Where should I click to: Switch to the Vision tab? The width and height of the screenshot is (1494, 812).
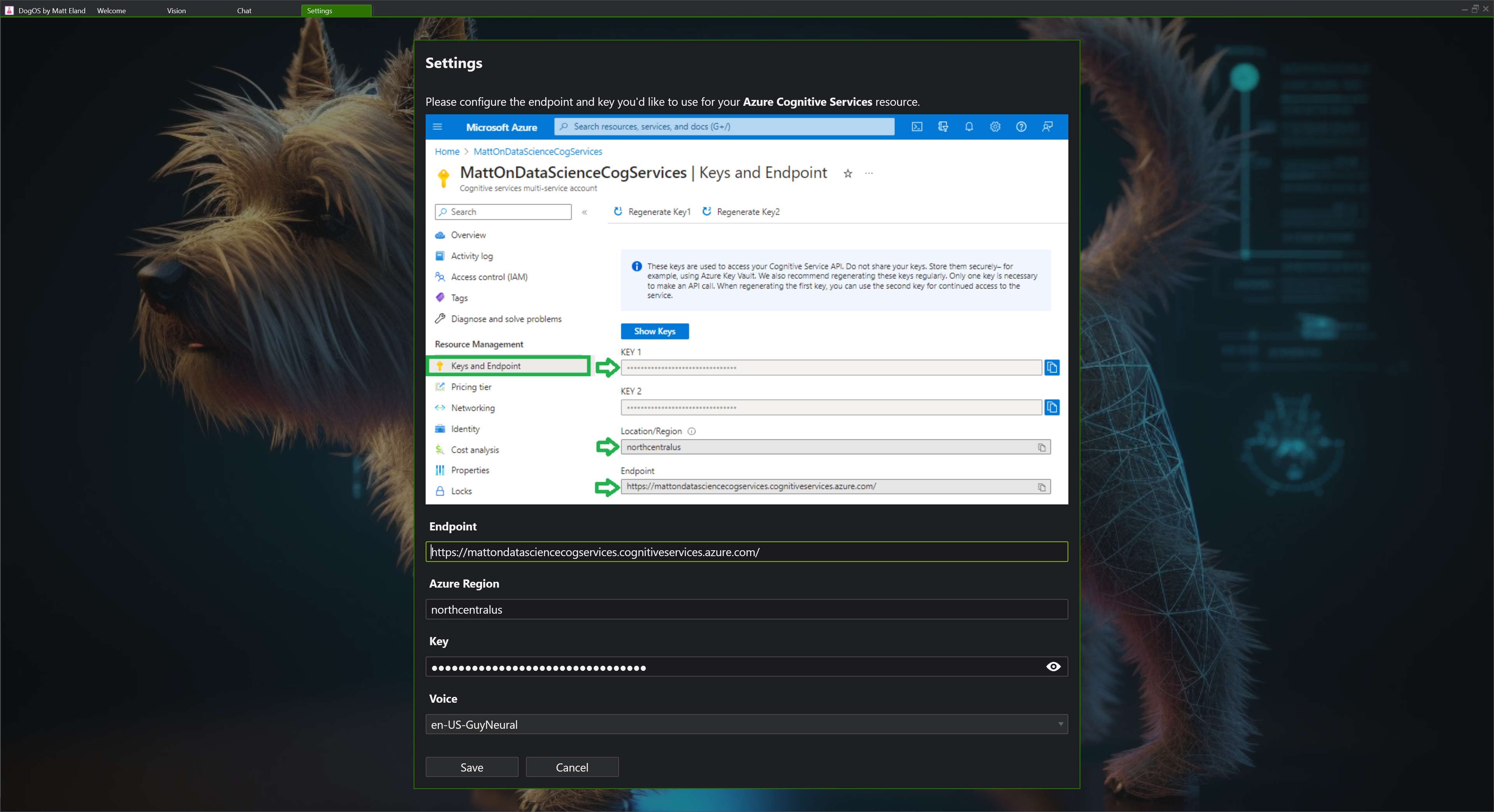pos(176,10)
